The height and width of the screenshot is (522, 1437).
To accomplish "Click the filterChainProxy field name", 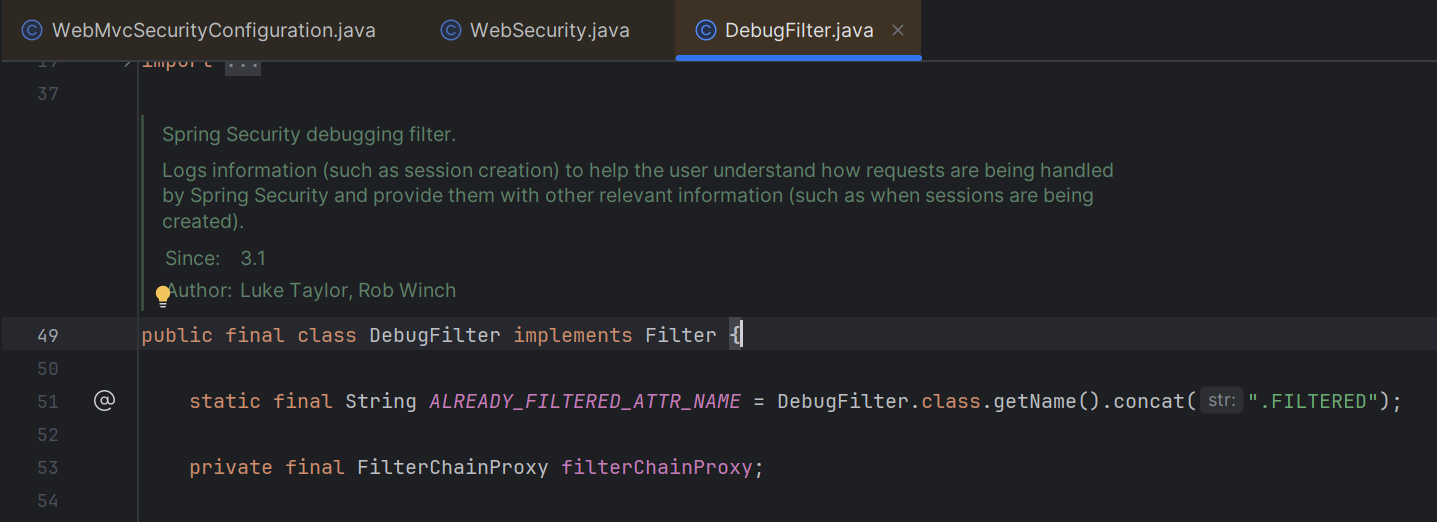I will [x=657, y=467].
